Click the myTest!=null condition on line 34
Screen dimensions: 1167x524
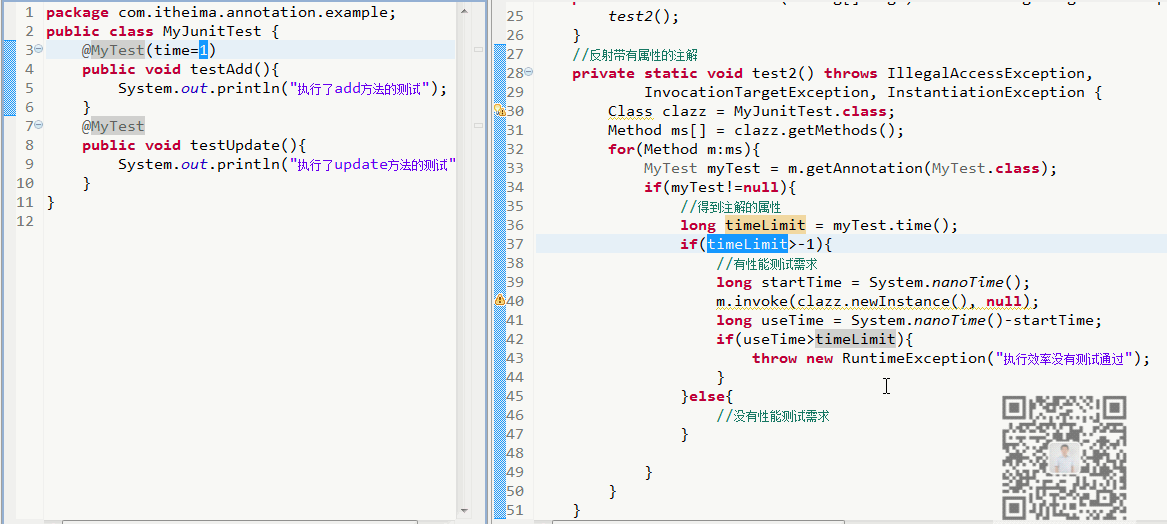tap(725, 187)
